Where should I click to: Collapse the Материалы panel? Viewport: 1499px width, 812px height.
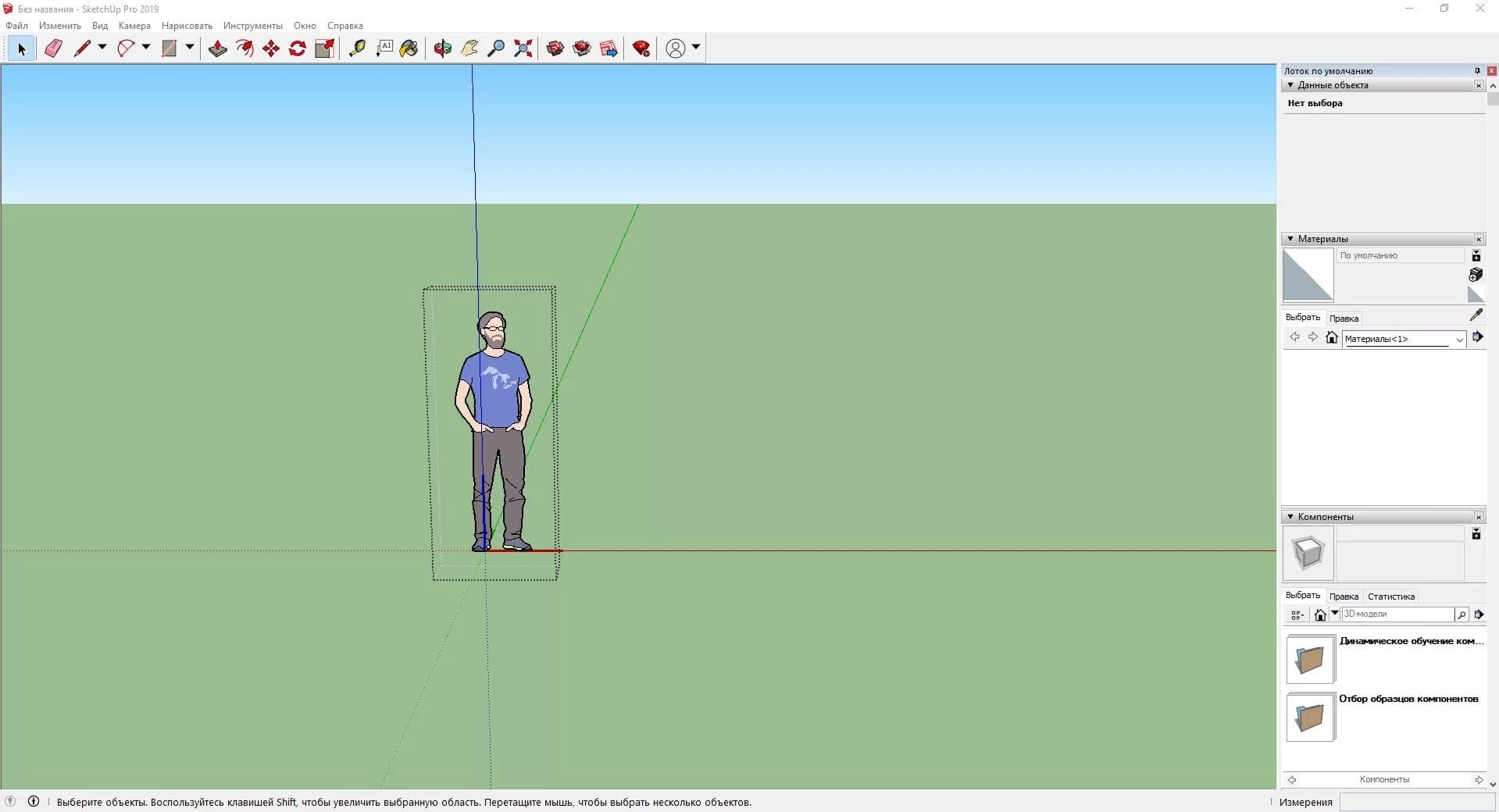coord(1290,239)
